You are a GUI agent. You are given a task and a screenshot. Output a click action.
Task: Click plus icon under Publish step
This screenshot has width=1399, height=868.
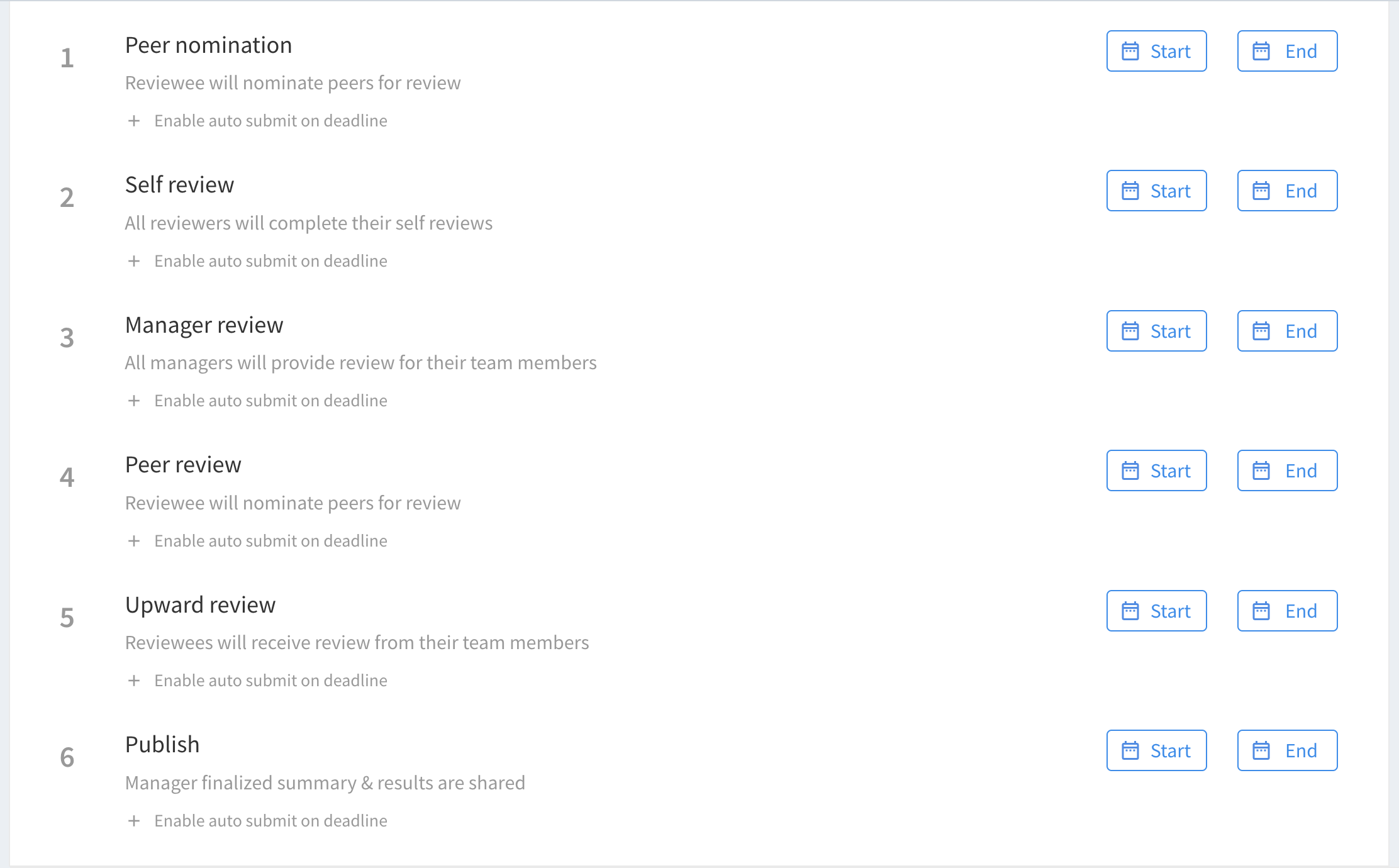pyautogui.click(x=133, y=821)
